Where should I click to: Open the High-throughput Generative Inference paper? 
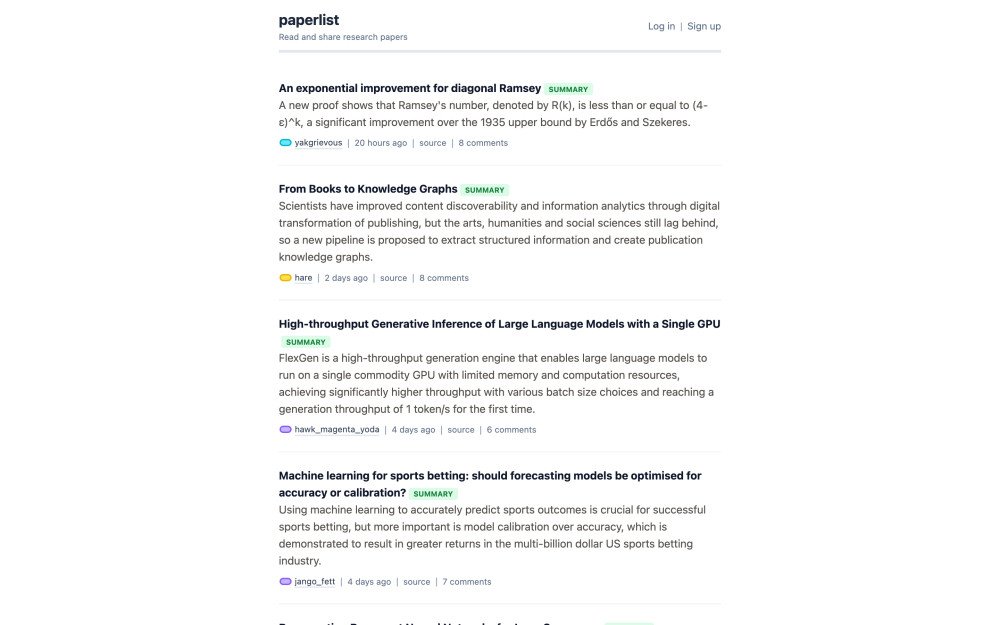point(499,323)
